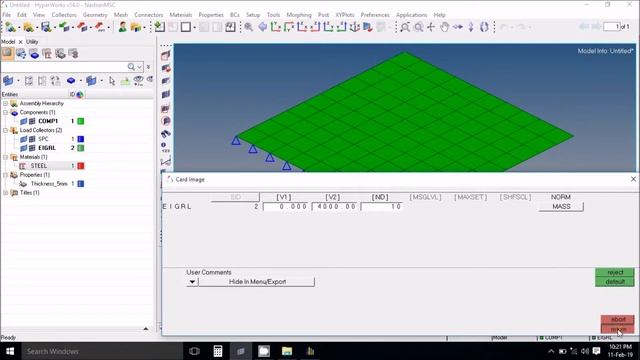Click the green reject button
Screen dimensions: 640x360
point(615,272)
